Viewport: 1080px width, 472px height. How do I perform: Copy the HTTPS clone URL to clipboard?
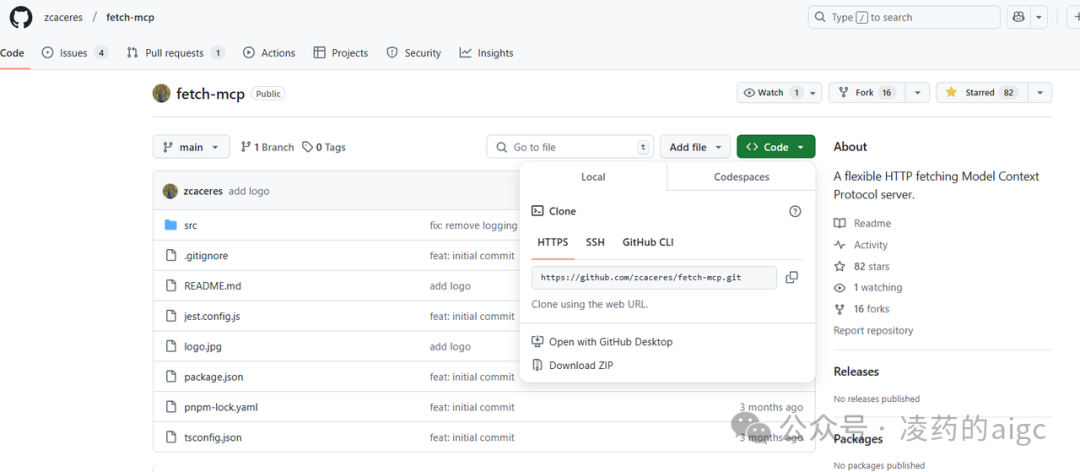click(x=791, y=277)
